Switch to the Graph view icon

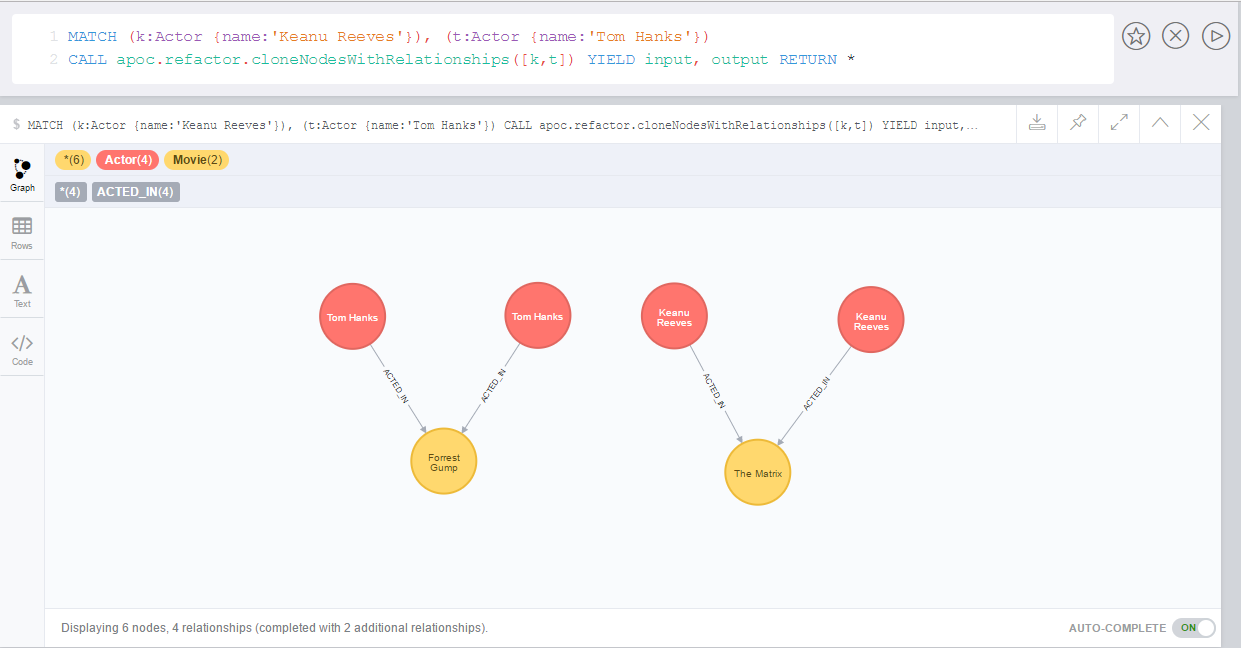pyautogui.click(x=22, y=173)
